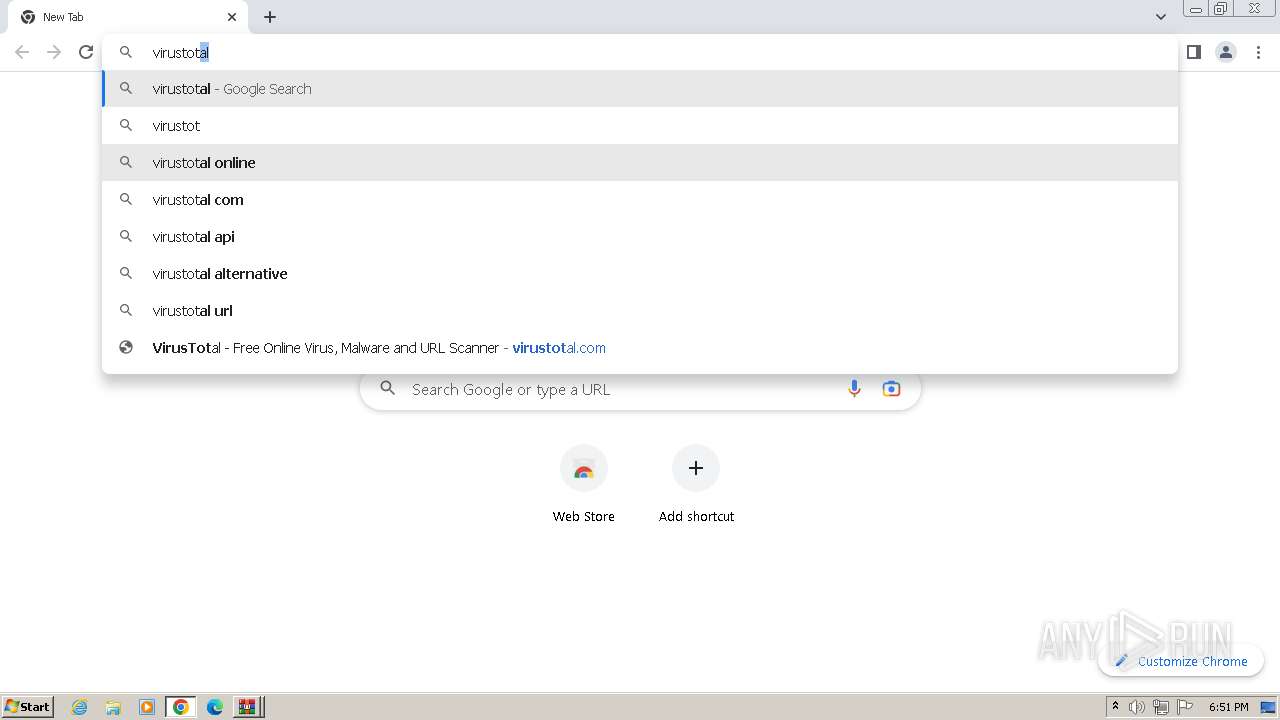Open the Action Center flag icon
This screenshot has width=1280, height=720.
point(1185,707)
